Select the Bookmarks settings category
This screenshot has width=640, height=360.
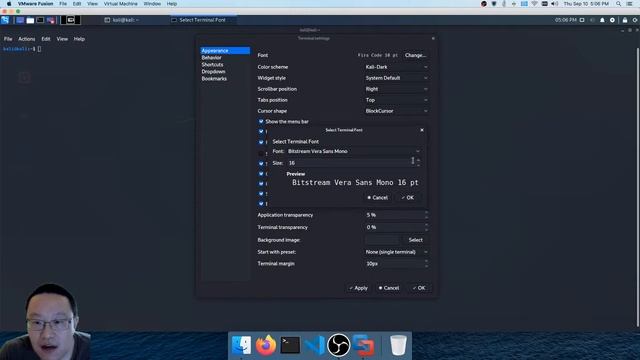tap(225, 78)
